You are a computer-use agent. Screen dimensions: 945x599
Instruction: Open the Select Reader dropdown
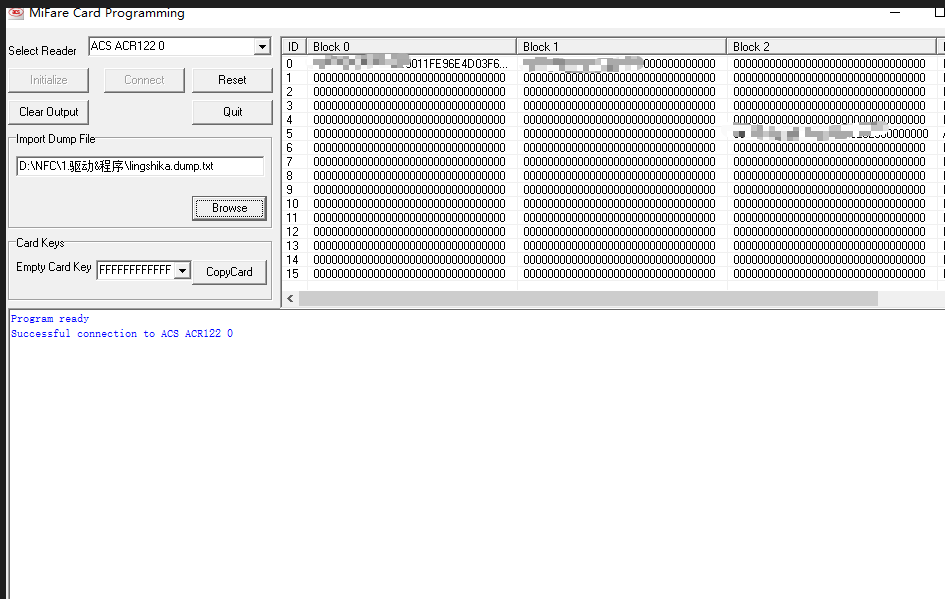262,47
